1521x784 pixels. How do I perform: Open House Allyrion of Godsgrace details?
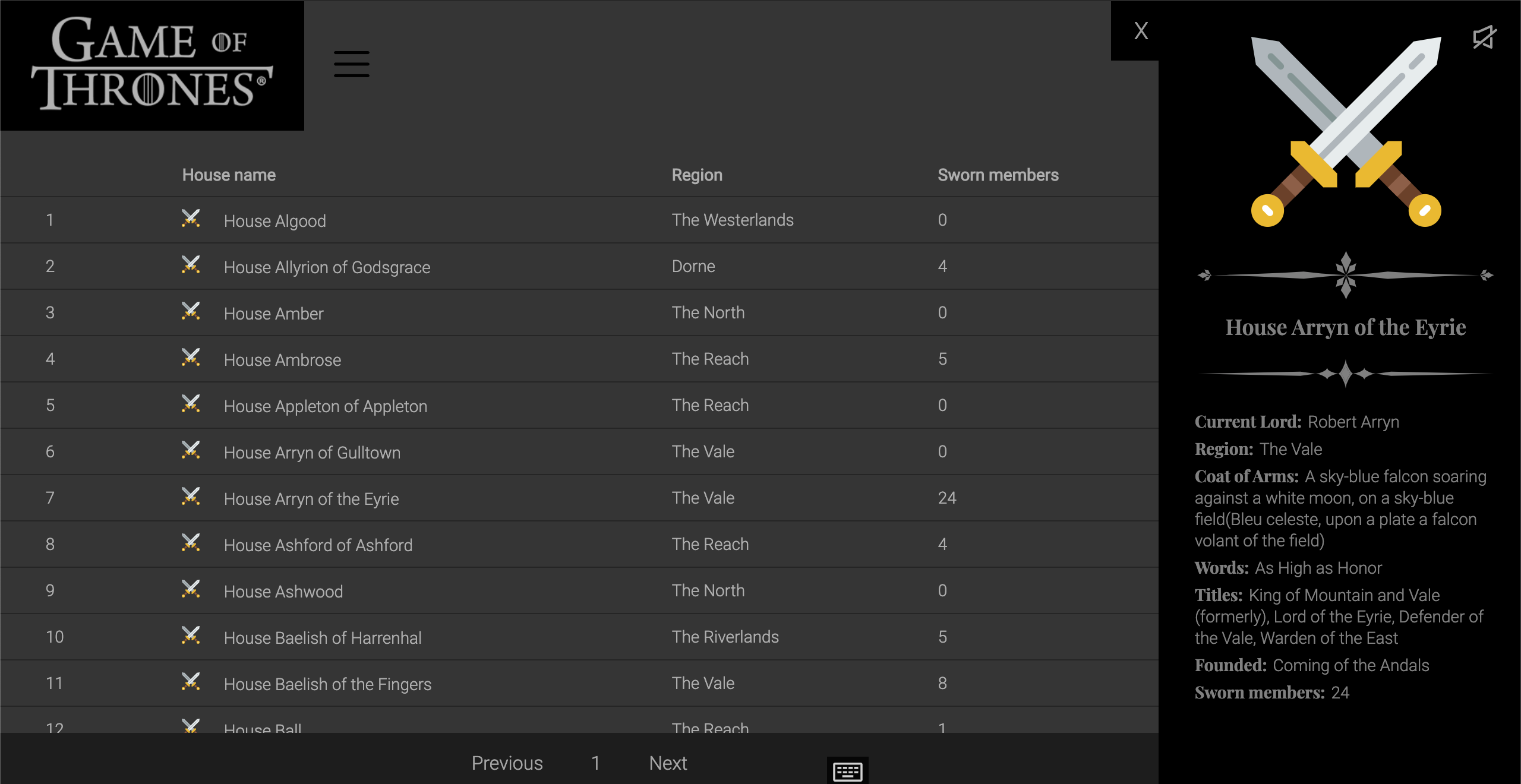coord(327,267)
